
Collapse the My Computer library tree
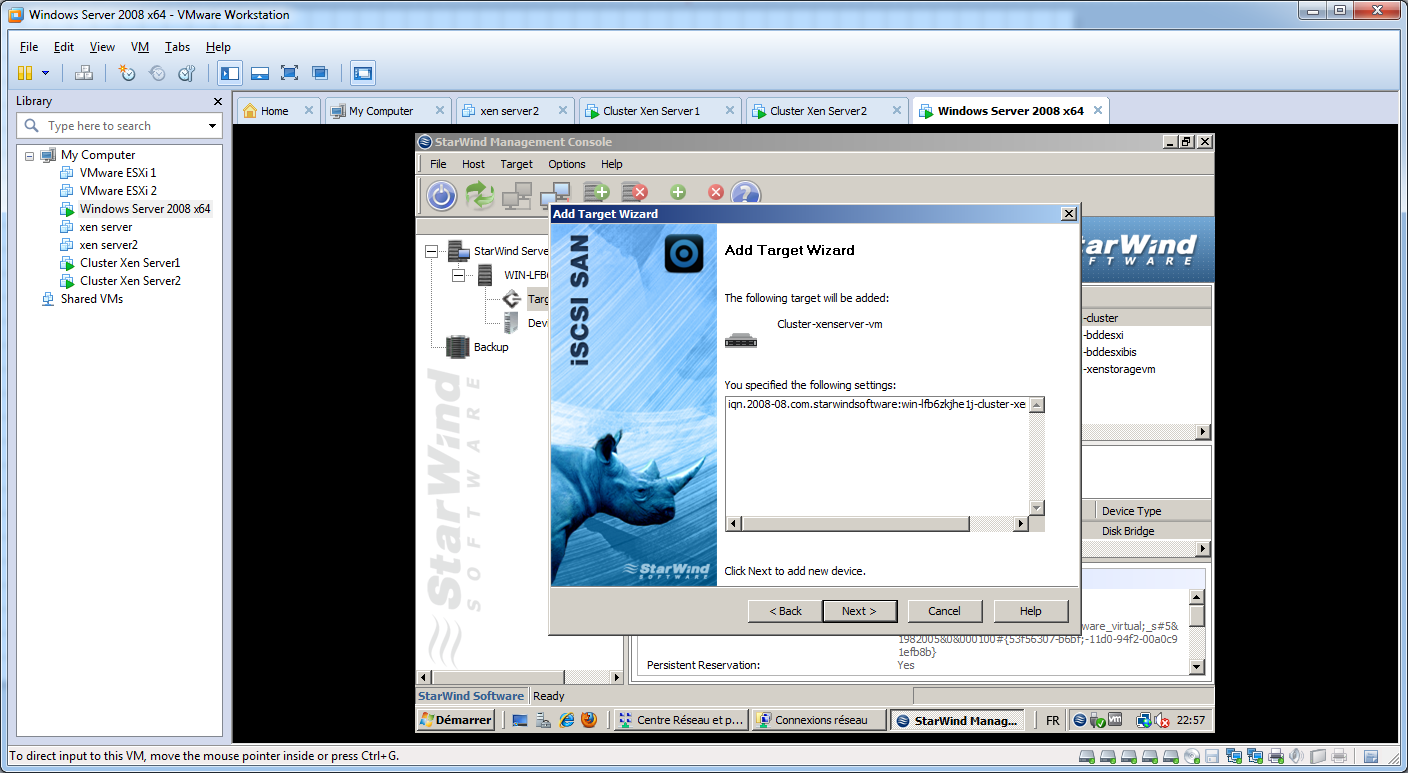(x=30, y=156)
